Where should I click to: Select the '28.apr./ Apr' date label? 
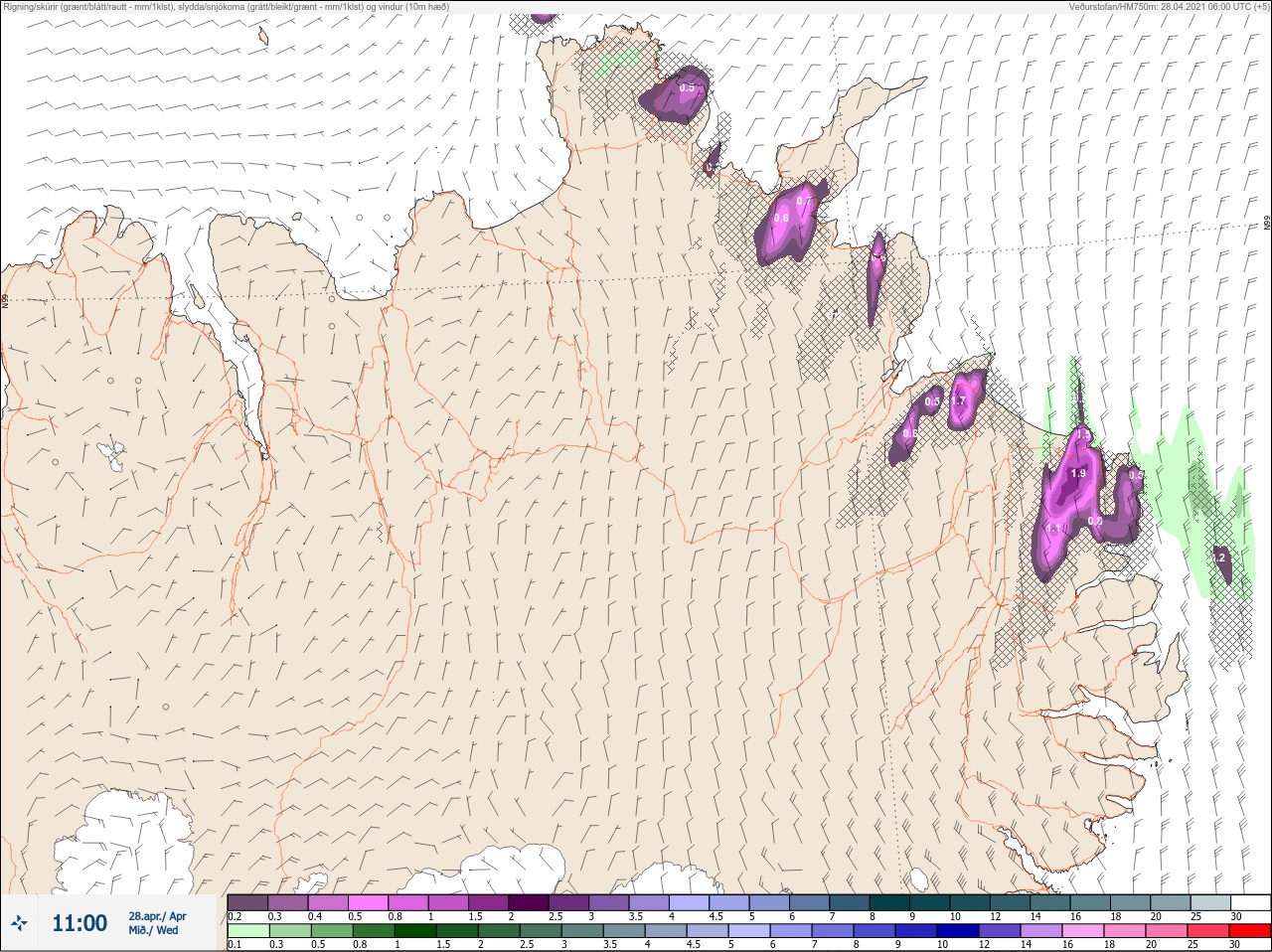pos(157,916)
